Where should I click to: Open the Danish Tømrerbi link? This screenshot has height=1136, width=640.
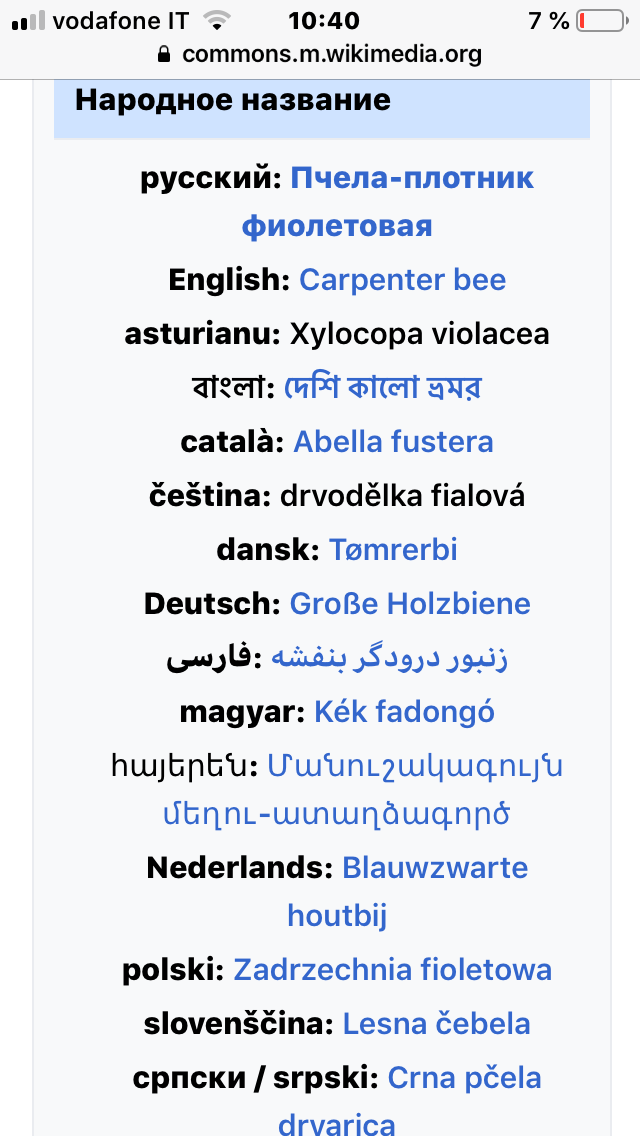[x=393, y=550]
